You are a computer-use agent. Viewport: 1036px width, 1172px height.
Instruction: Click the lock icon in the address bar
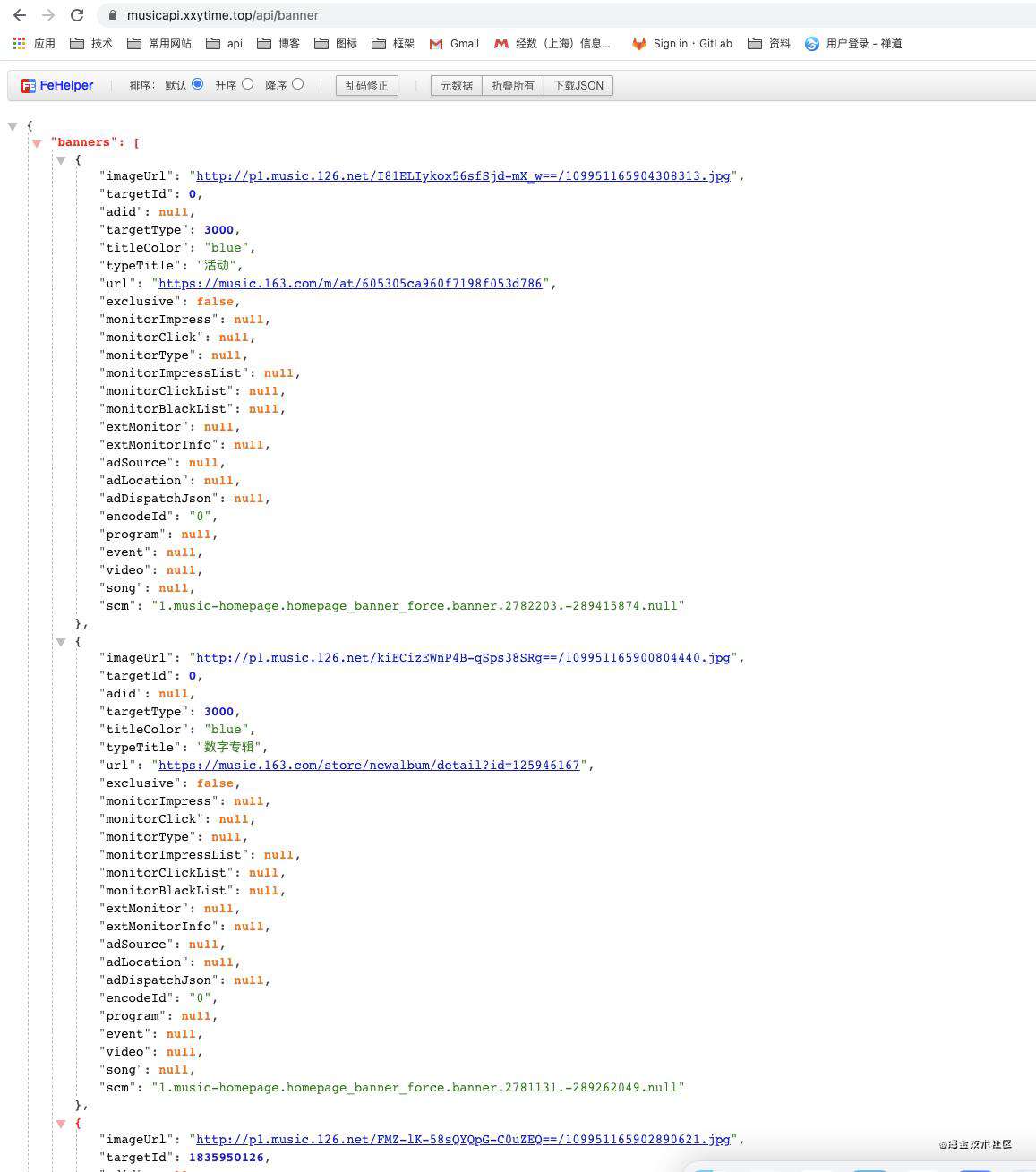(112, 15)
